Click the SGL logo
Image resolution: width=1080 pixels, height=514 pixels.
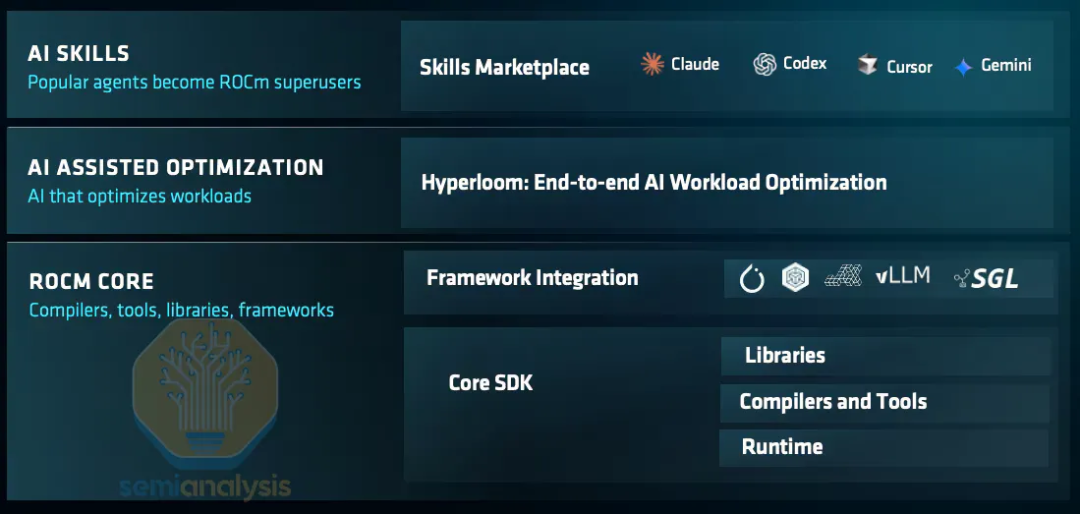coord(986,278)
